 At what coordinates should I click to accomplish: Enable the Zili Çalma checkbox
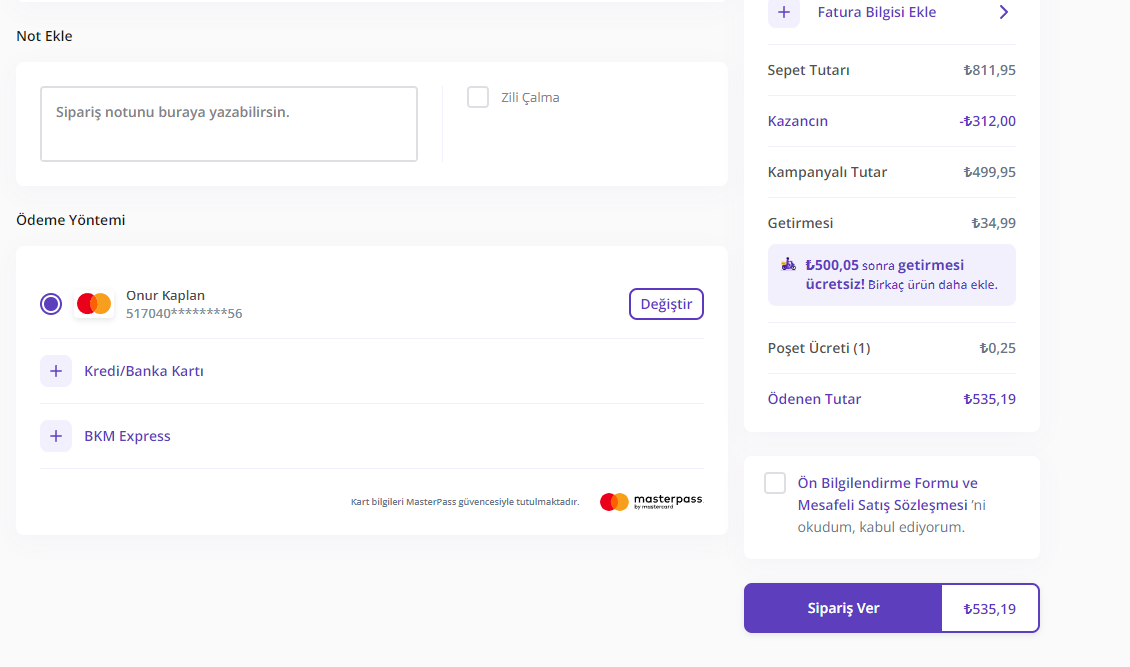pyautogui.click(x=478, y=97)
